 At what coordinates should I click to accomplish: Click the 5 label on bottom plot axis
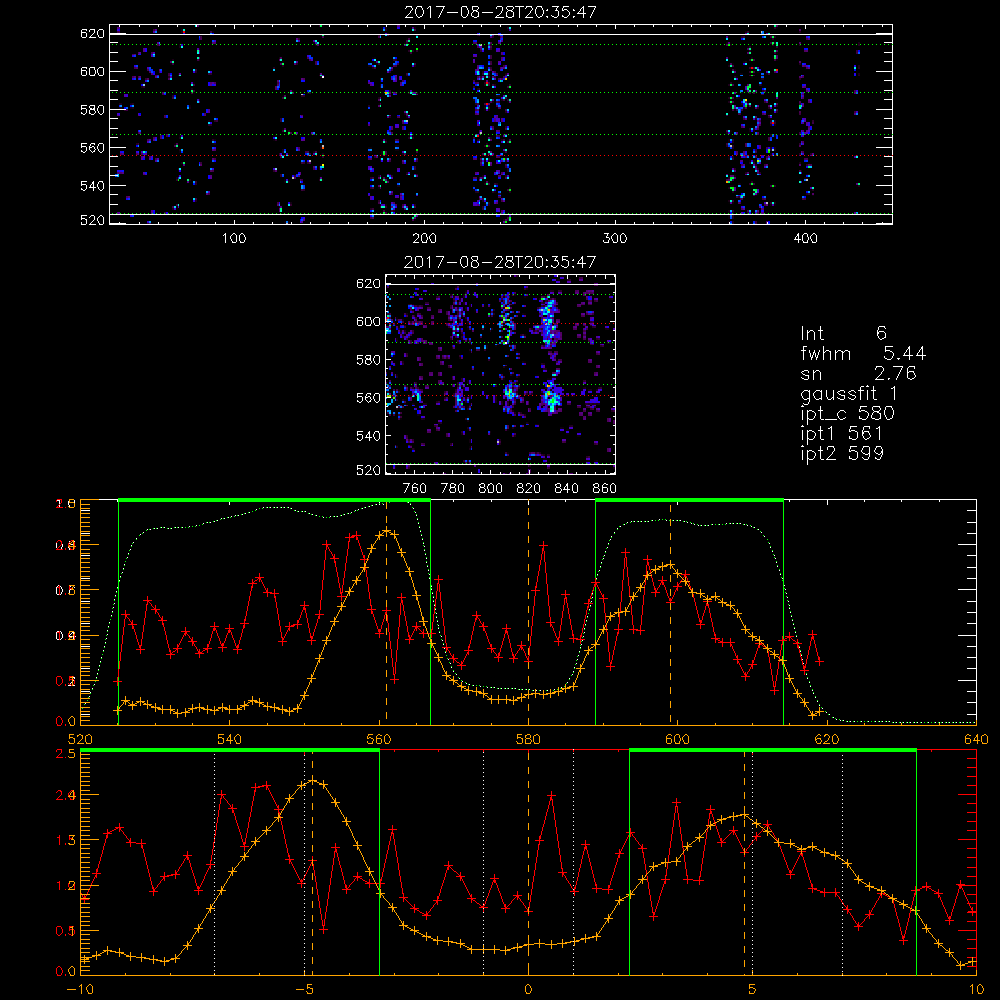coord(752,990)
